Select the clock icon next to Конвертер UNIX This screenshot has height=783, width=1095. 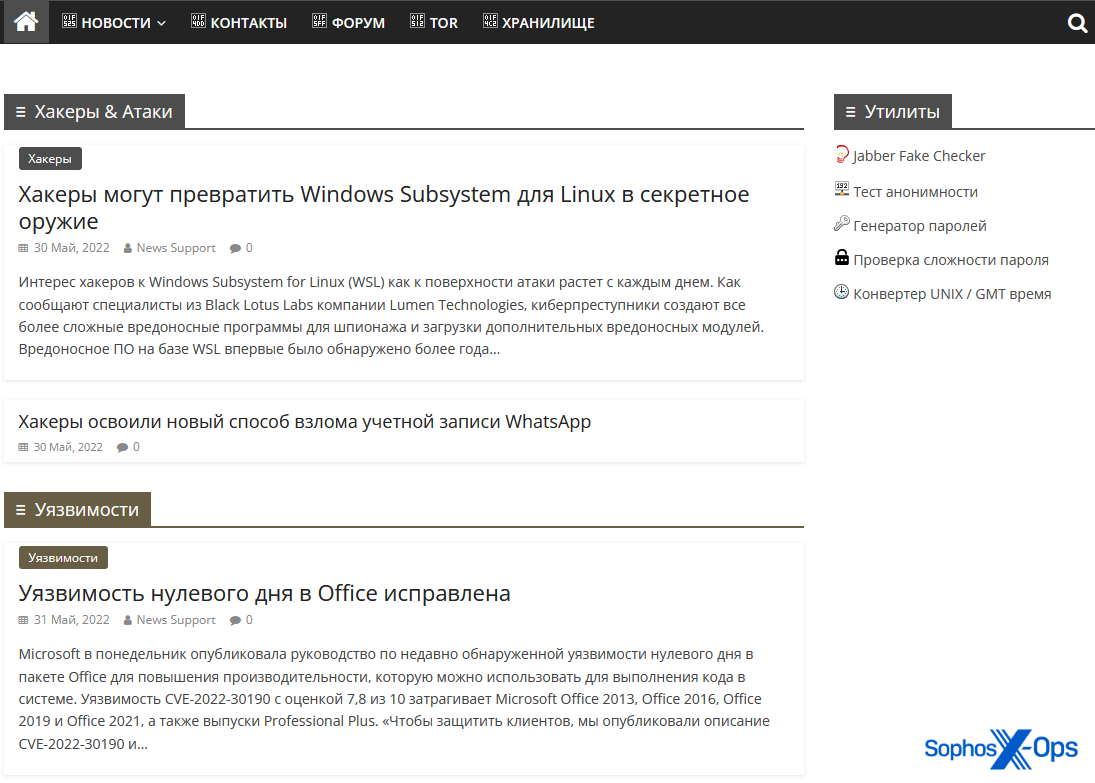tap(840, 292)
